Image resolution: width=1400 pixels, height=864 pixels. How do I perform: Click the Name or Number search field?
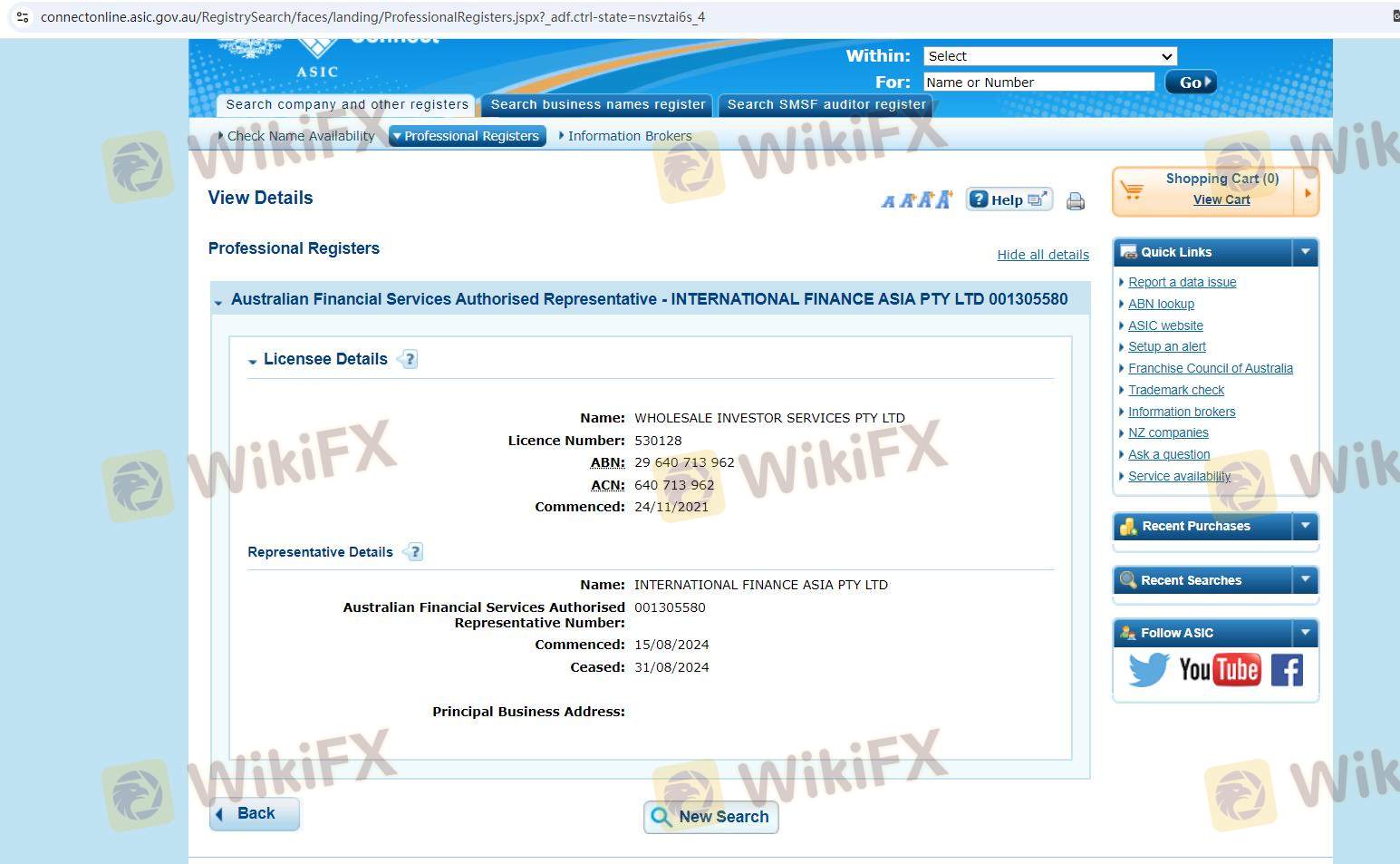1038,83
